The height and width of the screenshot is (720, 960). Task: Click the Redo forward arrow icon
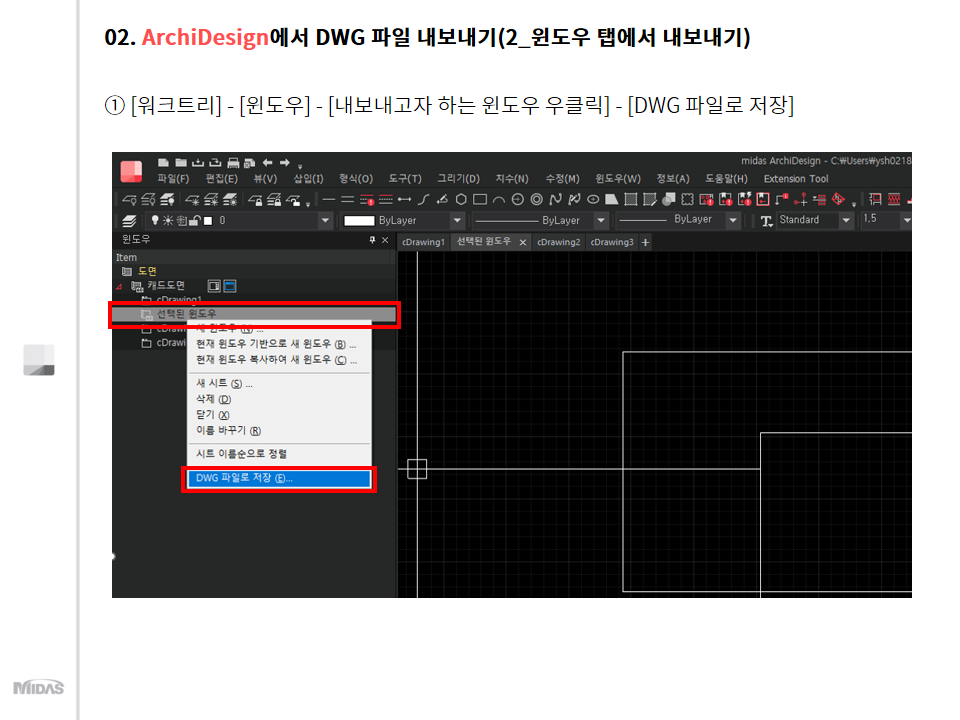285,162
